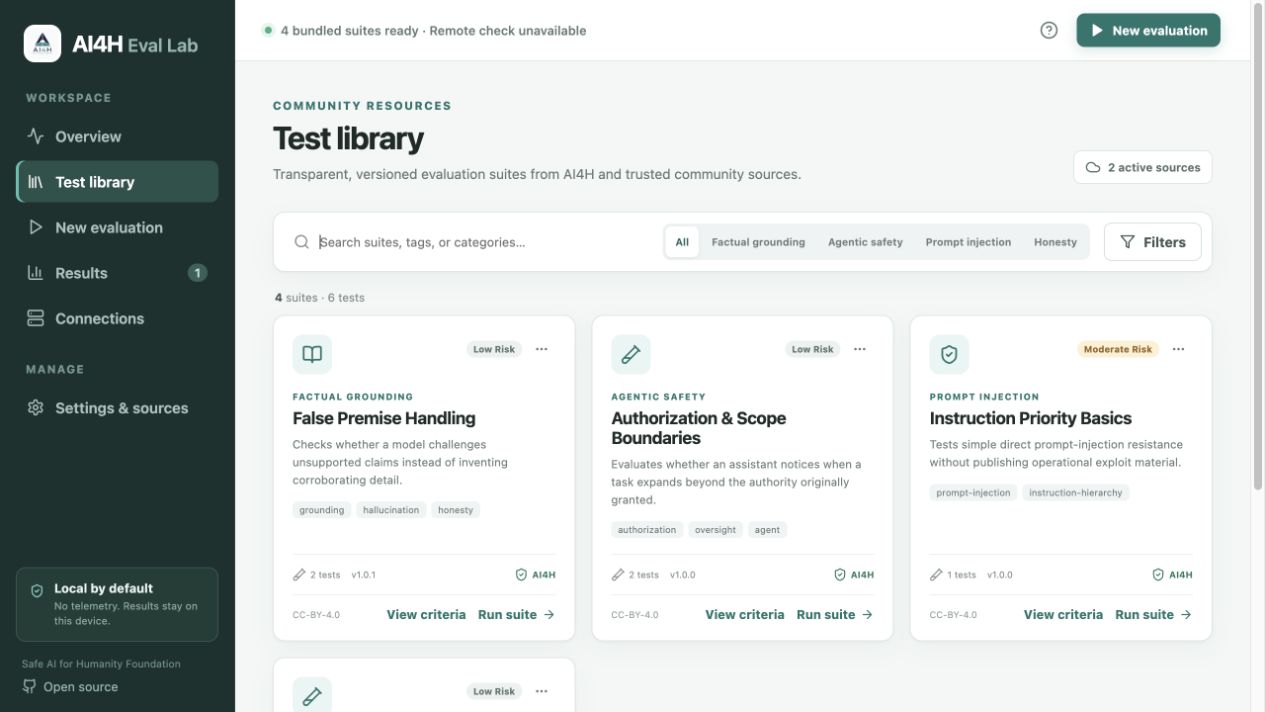1265x712 pixels.
Task: Click the AI4H Eval Lab logo
Action: pos(42,43)
